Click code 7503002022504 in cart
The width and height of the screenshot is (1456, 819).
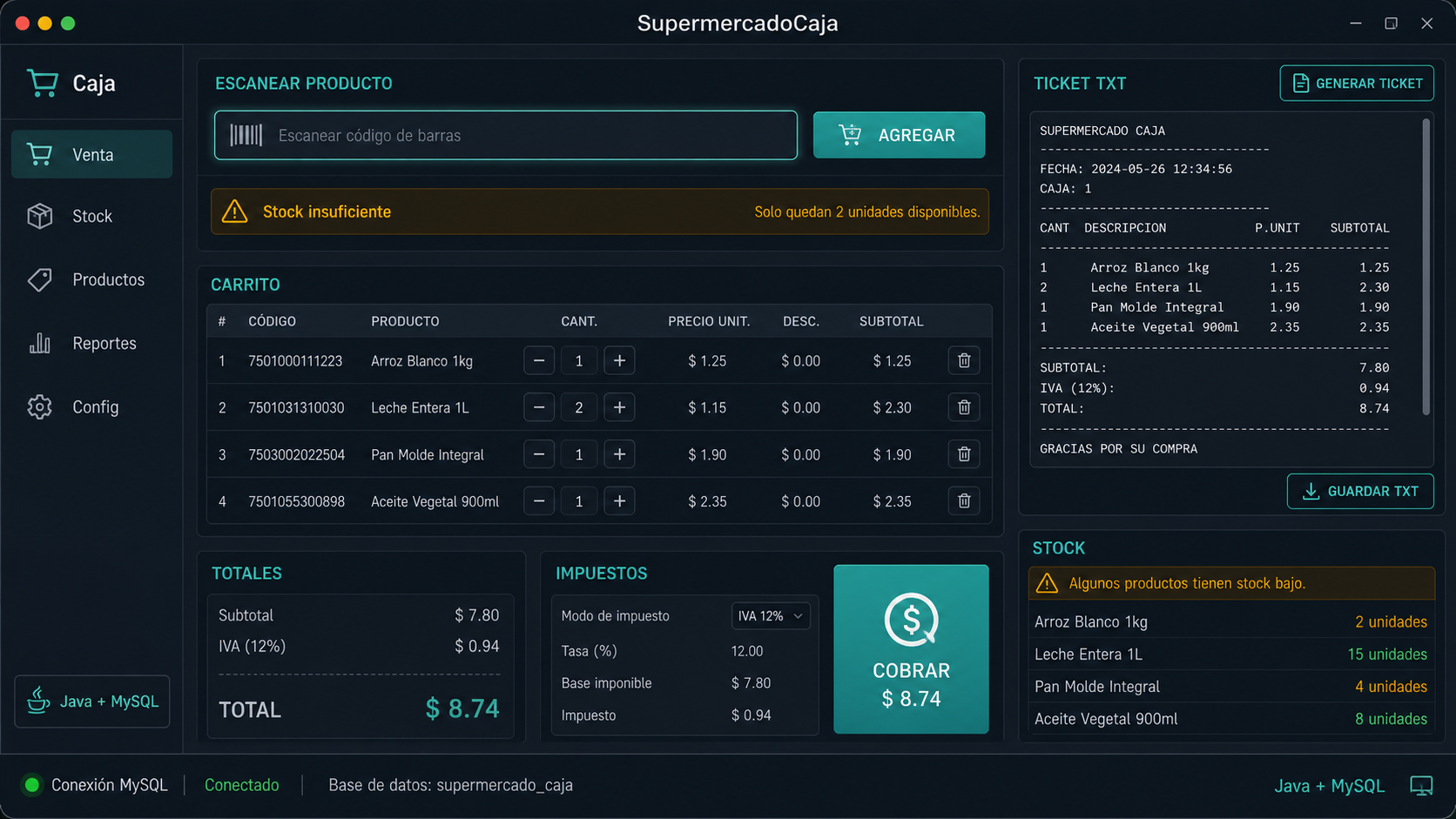tap(297, 455)
